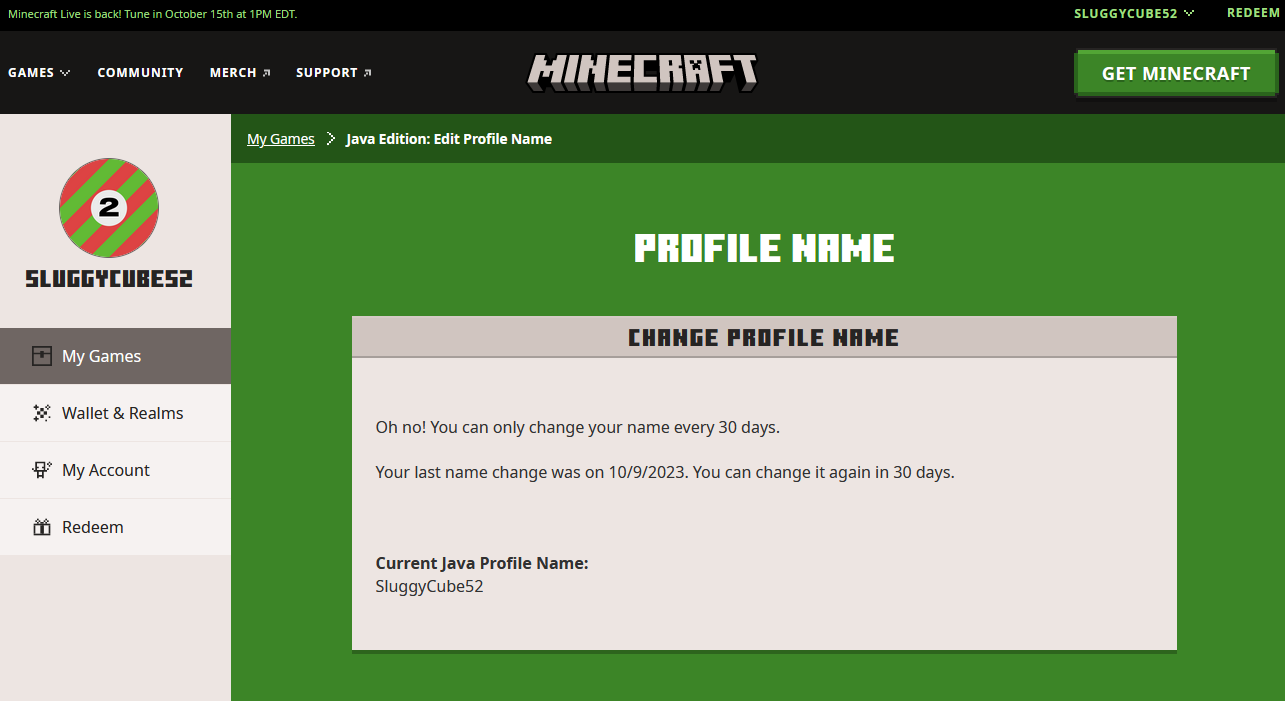The image size is (1285, 701).
Task: Click the last name change date sentence
Action: [x=665, y=472]
